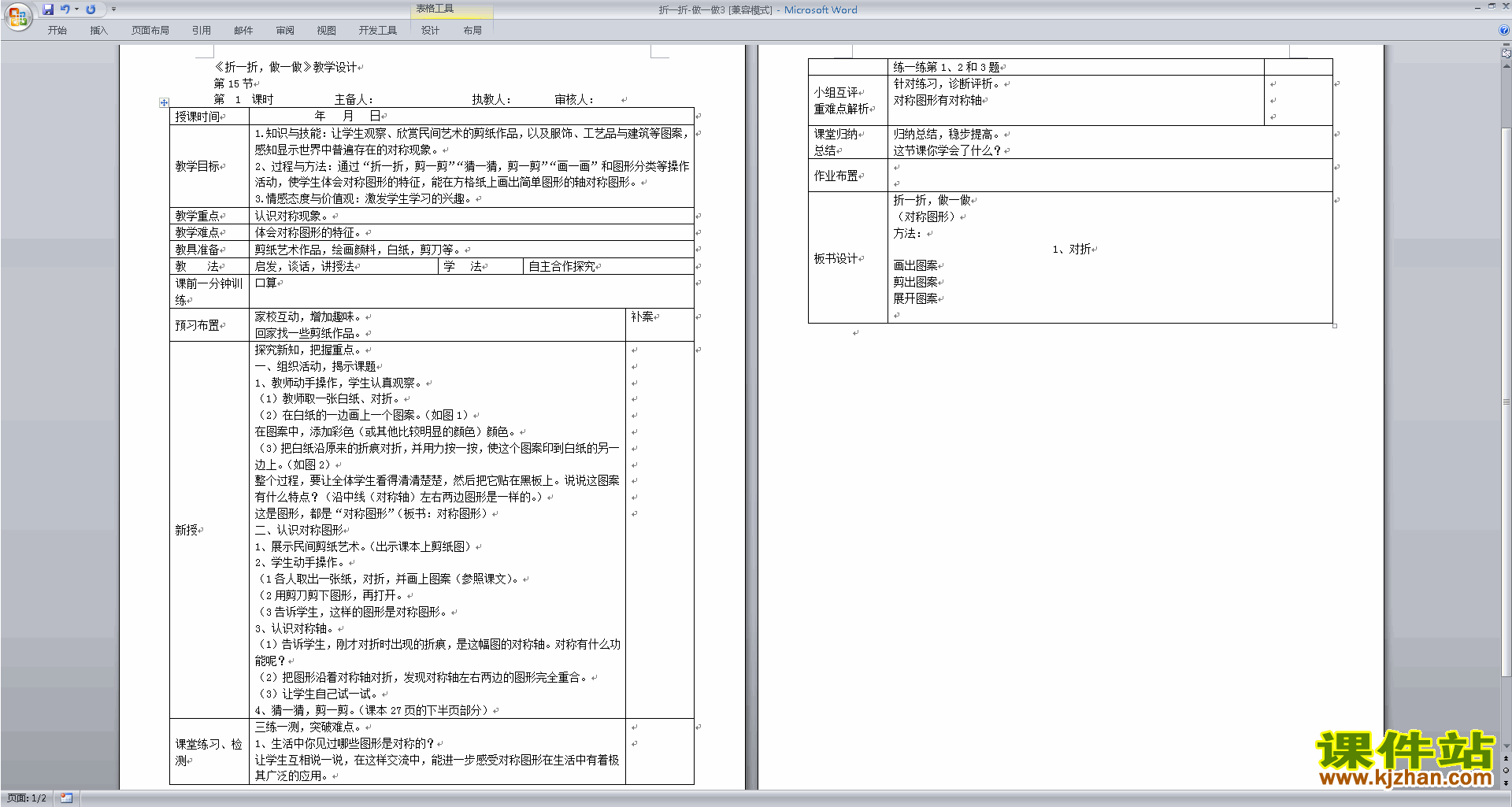Click the 教学重点 row label
The image size is (1512, 807).
198,216
